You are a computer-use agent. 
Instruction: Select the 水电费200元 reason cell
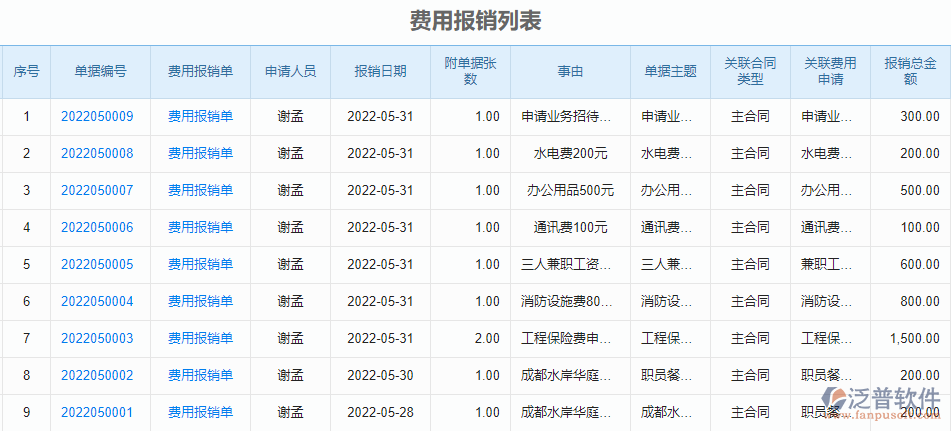point(570,153)
